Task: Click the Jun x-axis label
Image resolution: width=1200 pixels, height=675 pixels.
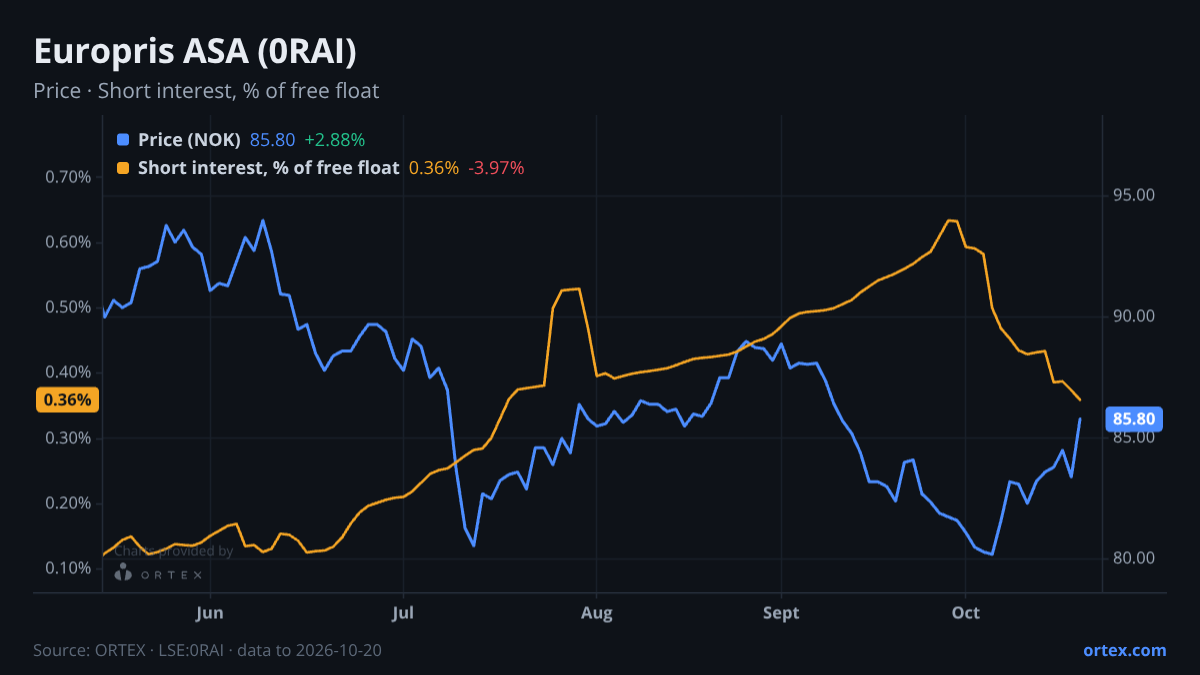Action: (x=210, y=613)
